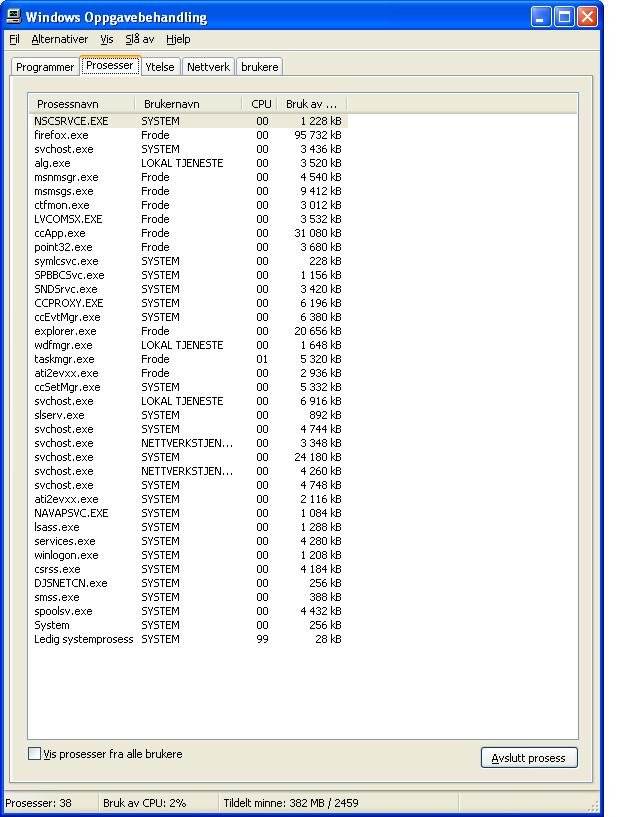640x817 pixels.
Task: Sort by CPU column header
Action: (x=260, y=104)
